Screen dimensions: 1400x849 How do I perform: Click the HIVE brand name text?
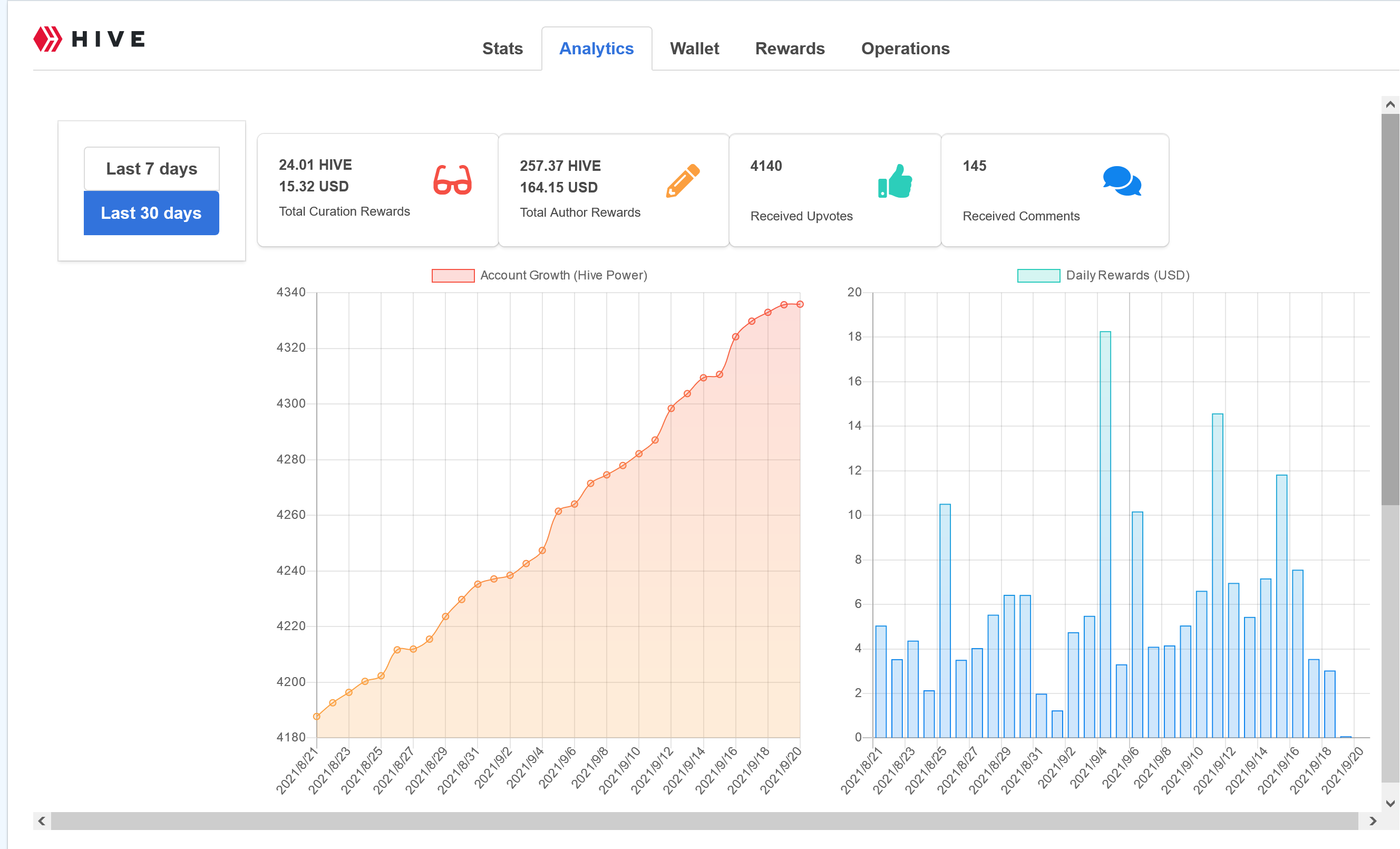[x=108, y=39]
